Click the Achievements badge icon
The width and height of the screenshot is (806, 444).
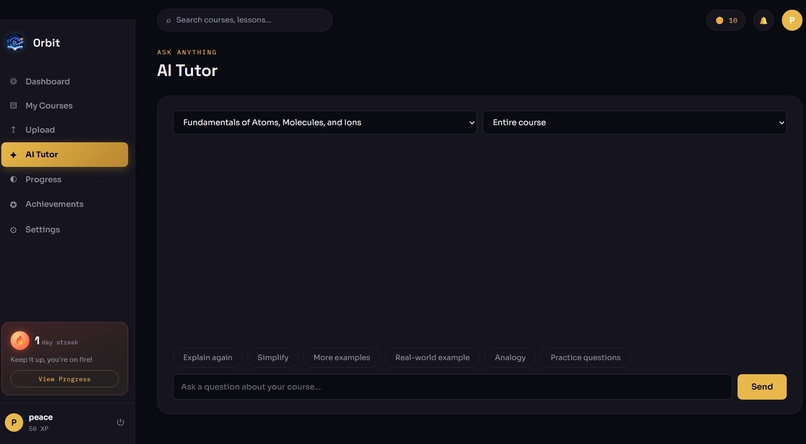[x=13, y=205]
